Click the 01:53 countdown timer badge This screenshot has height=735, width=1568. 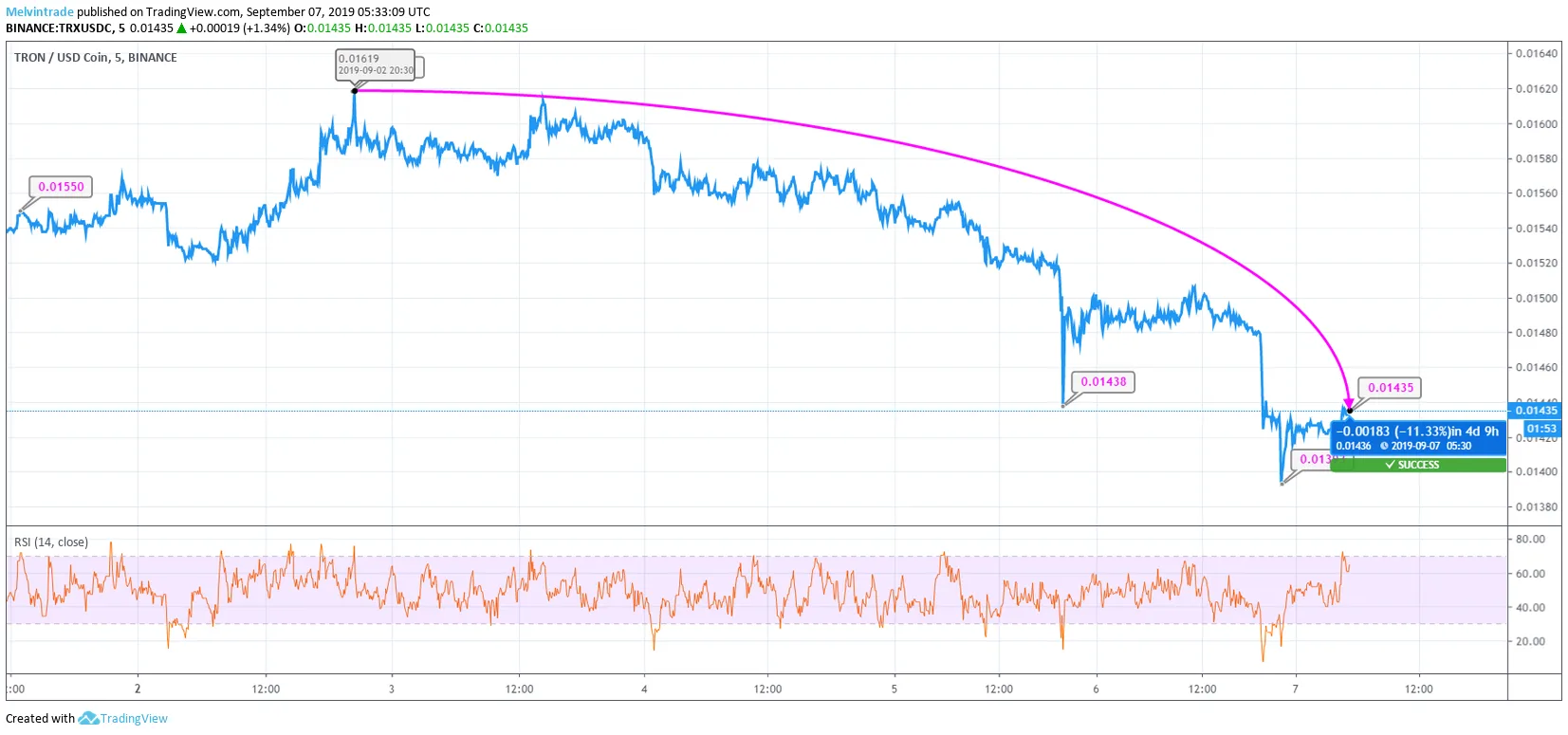(1541, 429)
